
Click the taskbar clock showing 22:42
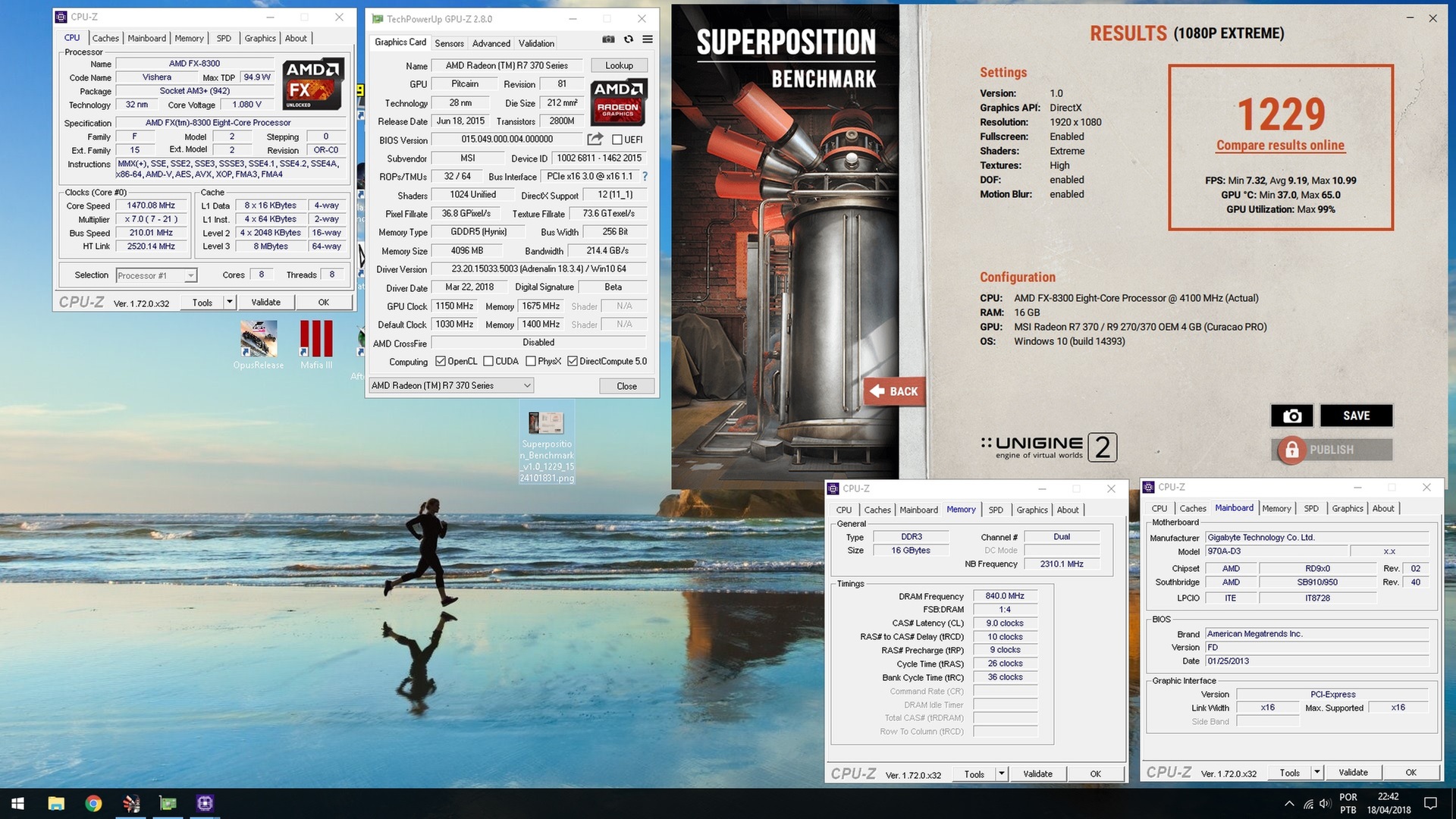(1389, 803)
